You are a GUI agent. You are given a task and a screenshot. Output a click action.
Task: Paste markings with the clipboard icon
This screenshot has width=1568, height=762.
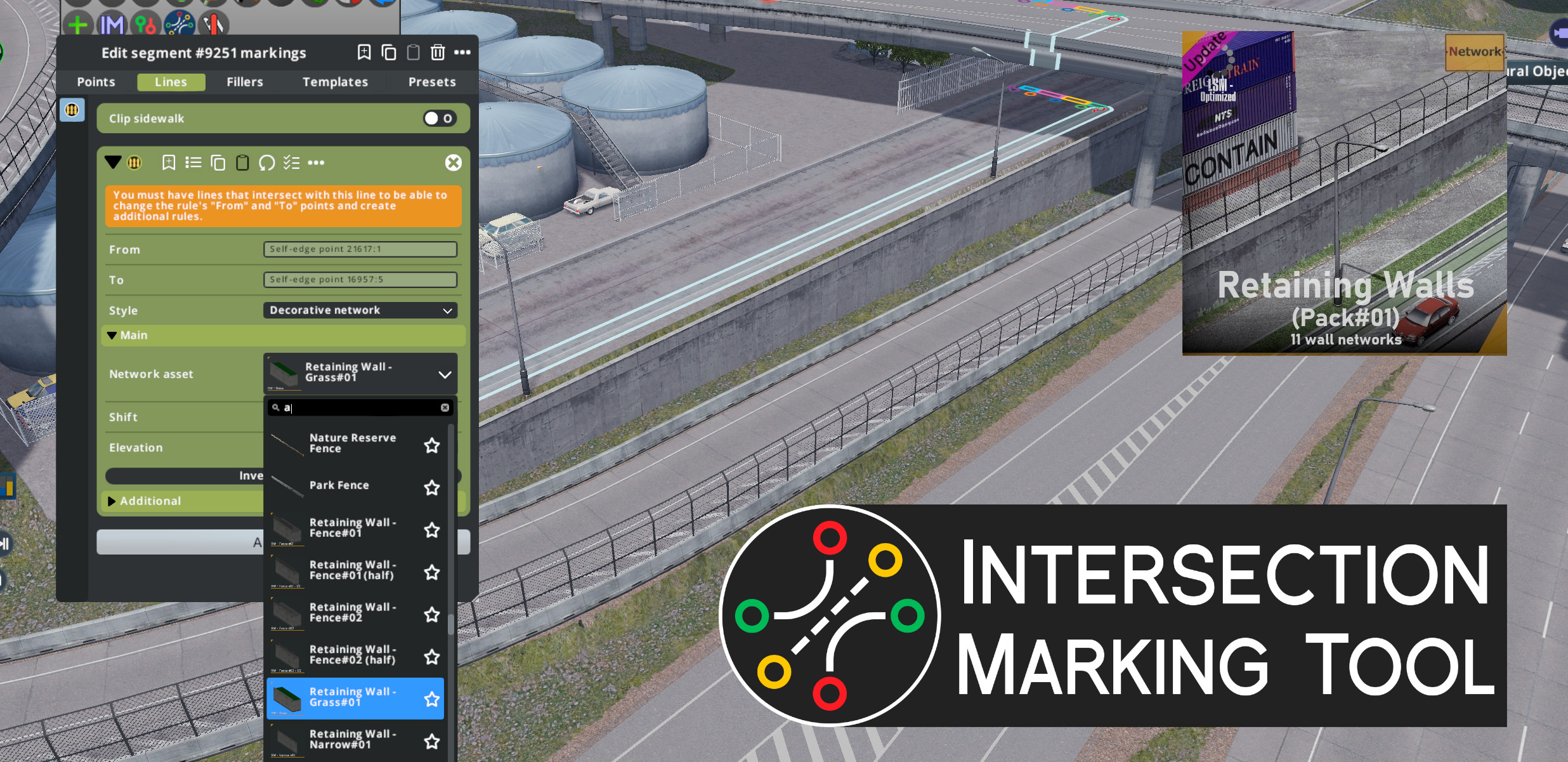point(414,53)
